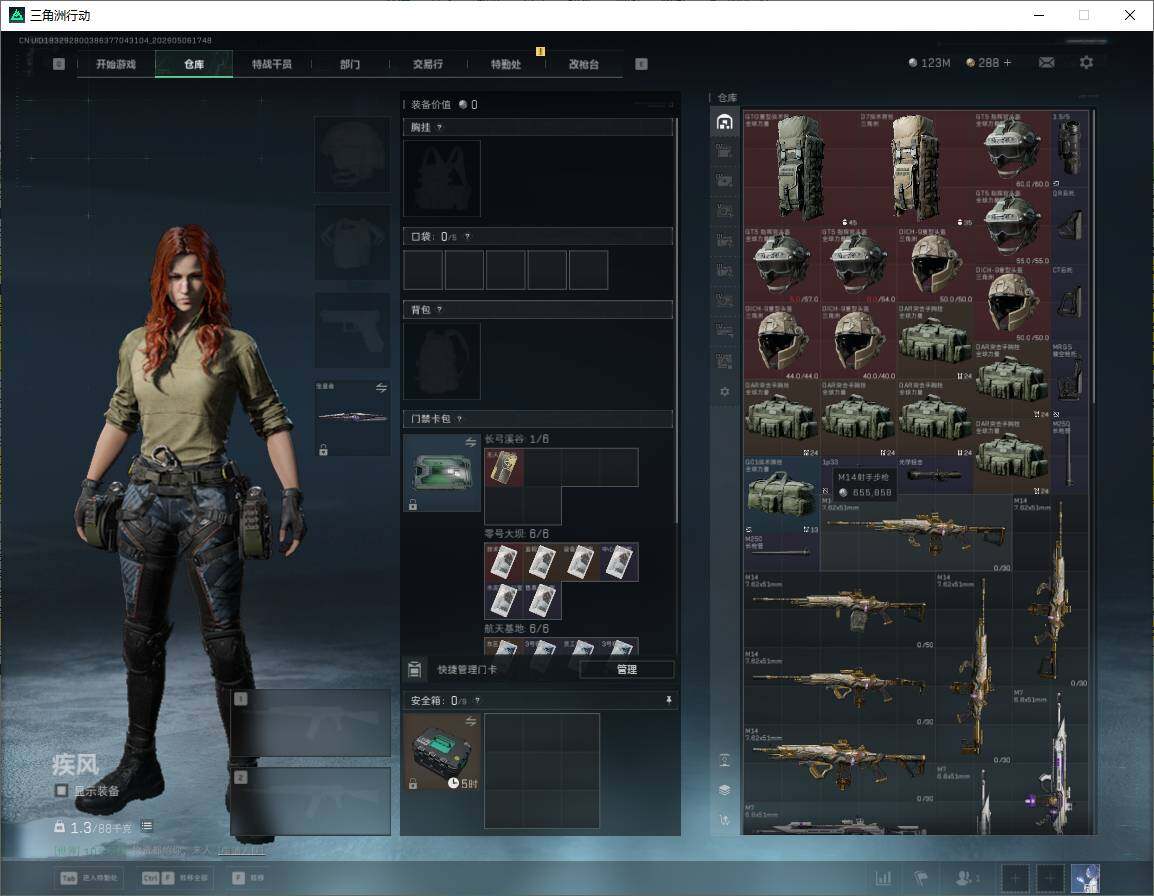Image resolution: width=1154 pixels, height=896 pixels.
Task: Open the 开始游戏 tab
Action: pyautogui.click(x=116, y=64)
